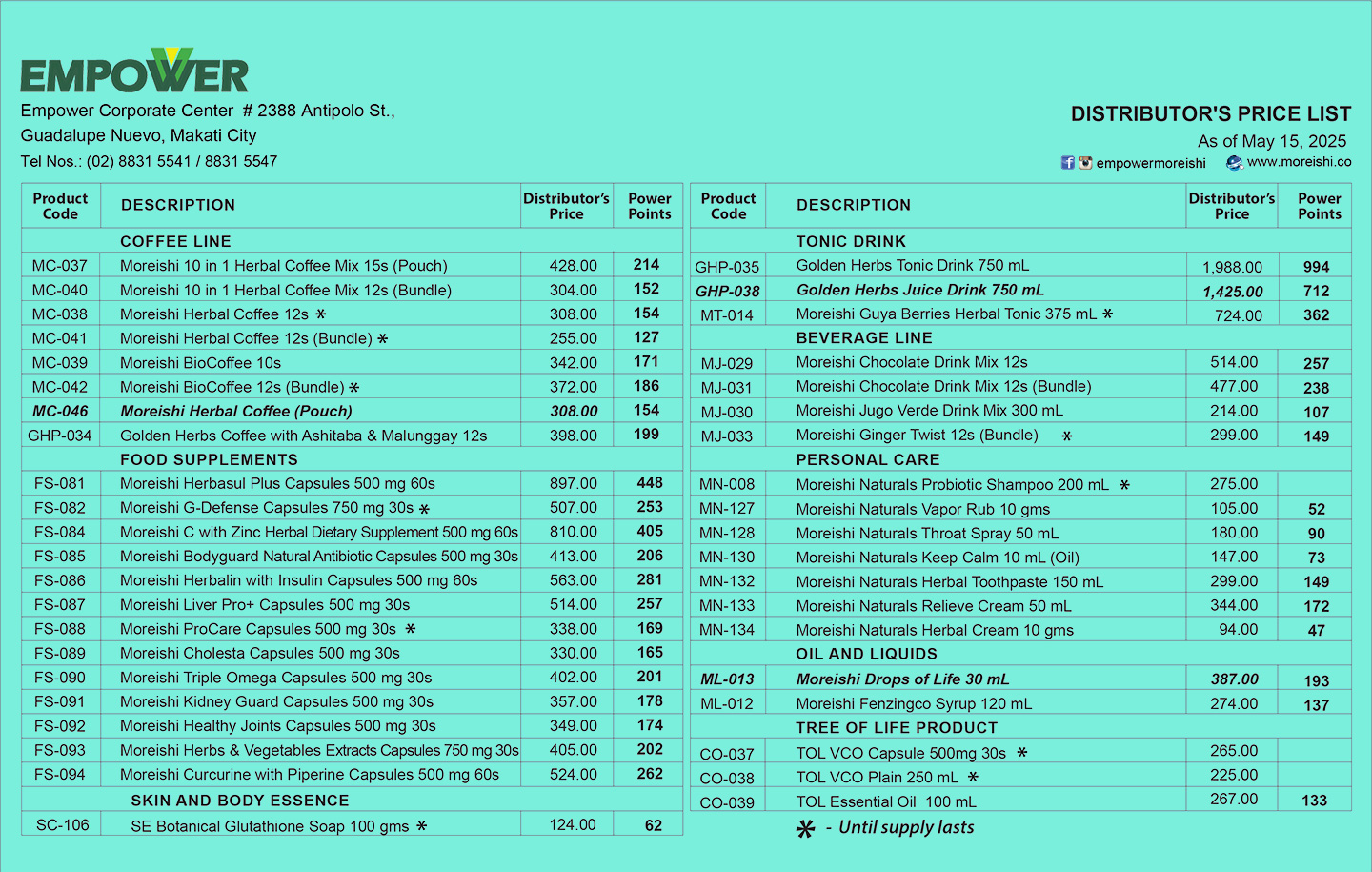Click the globe icon beside www.moreishi.co

1234,163
